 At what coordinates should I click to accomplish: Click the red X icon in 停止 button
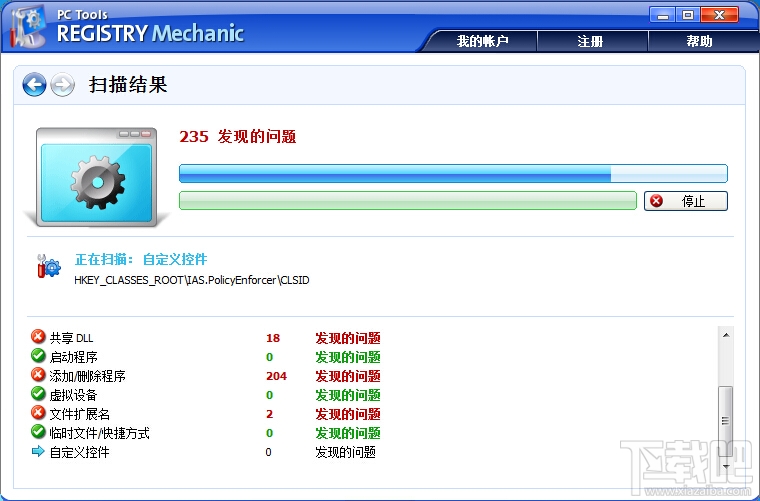(x=656, y=201)
